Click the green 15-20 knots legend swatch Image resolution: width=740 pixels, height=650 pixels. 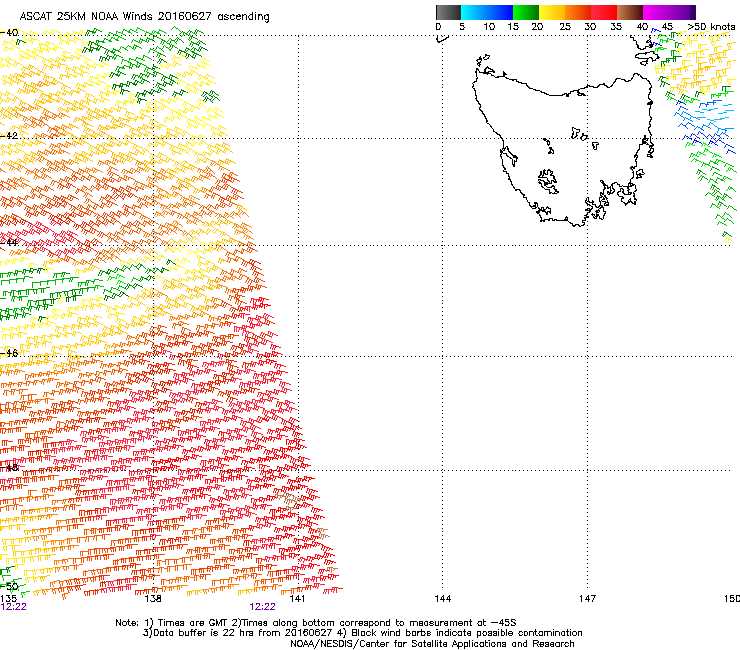[526, 12]
